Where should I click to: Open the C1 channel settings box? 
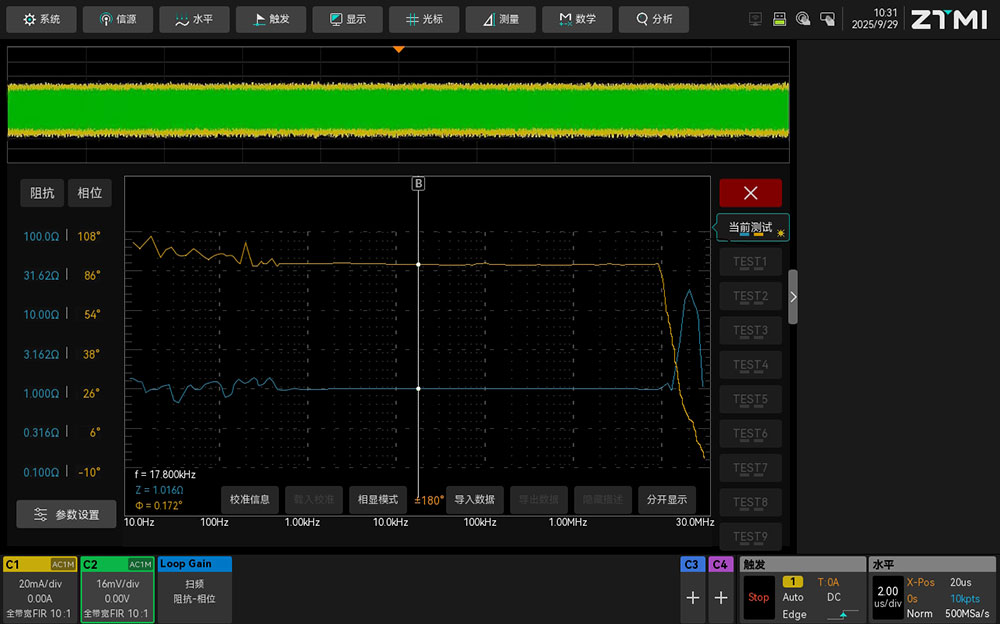[x=40, y=589]
